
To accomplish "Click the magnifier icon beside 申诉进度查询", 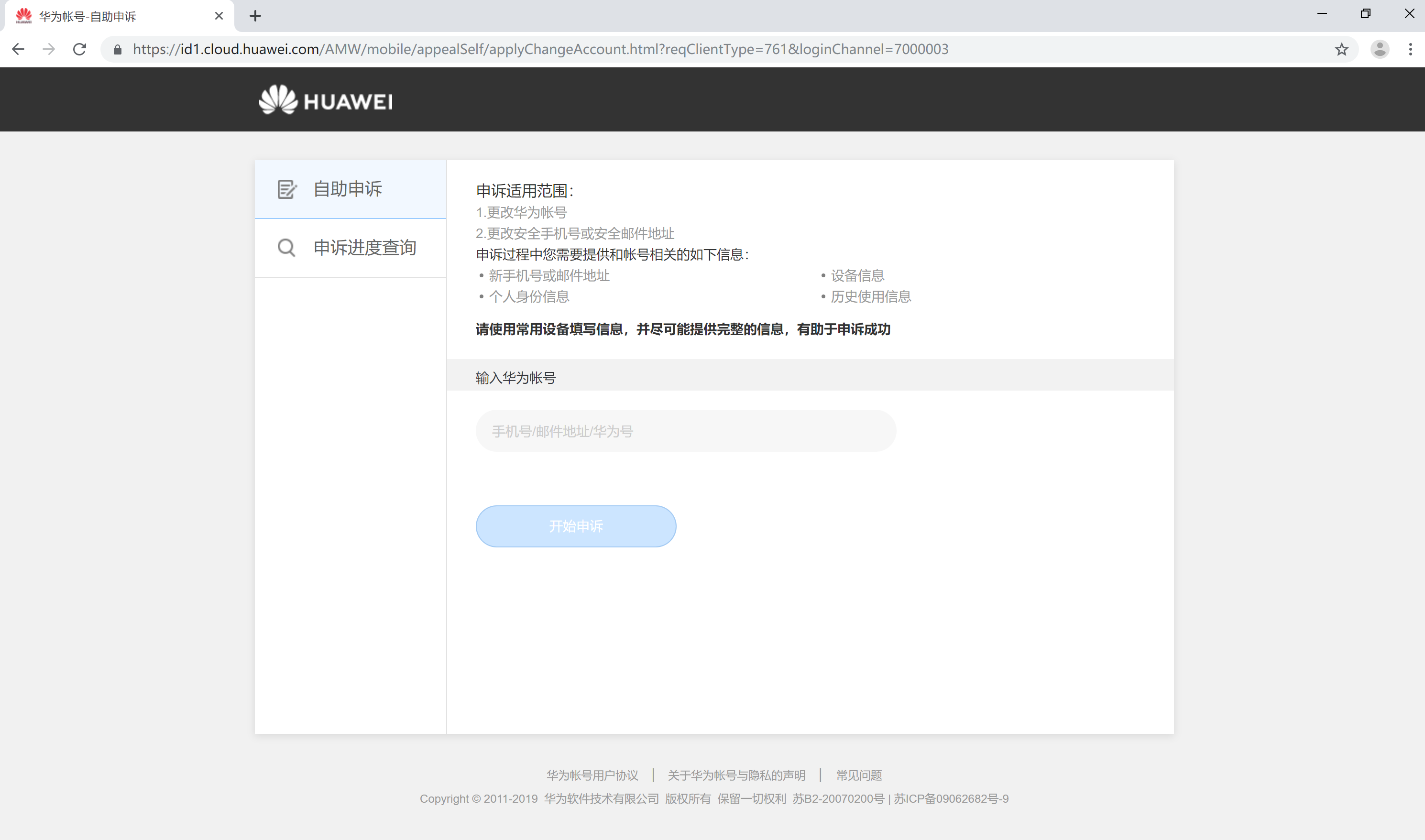I will point(286,247).
